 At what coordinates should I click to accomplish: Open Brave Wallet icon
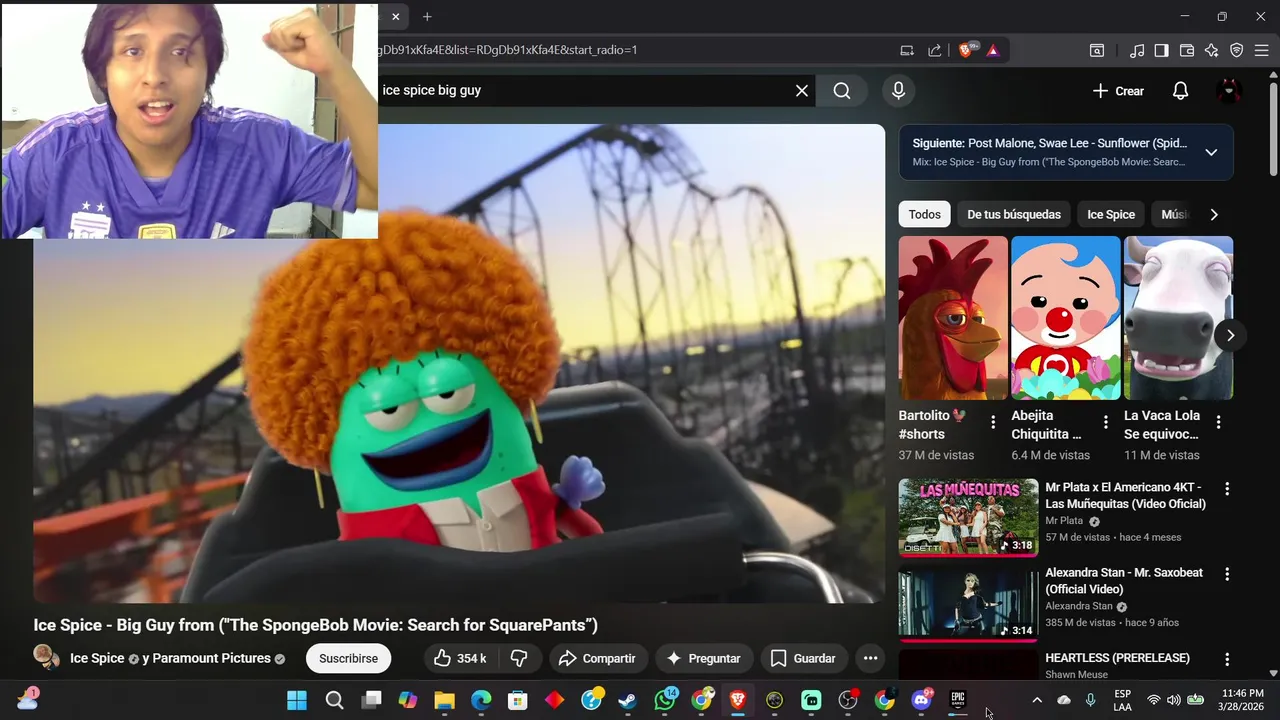tap(1187, 50)
